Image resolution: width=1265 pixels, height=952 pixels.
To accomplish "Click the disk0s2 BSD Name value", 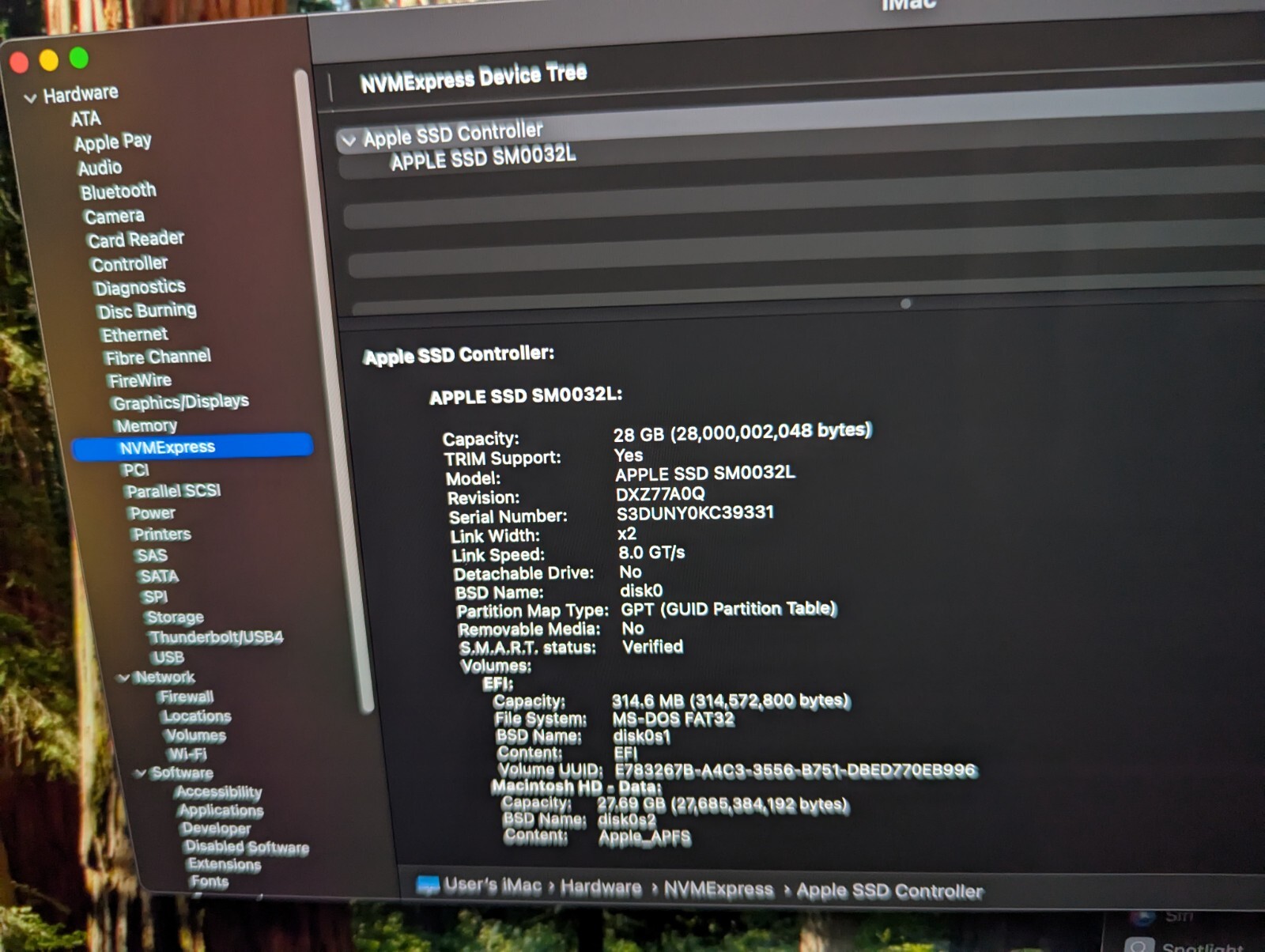I will tap(626, 821).
